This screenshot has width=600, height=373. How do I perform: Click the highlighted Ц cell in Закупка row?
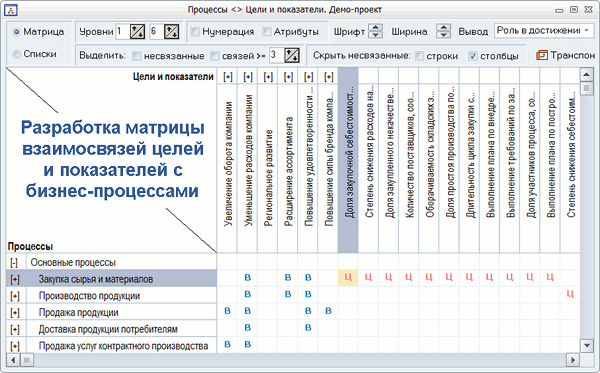(x=348, y=278)
